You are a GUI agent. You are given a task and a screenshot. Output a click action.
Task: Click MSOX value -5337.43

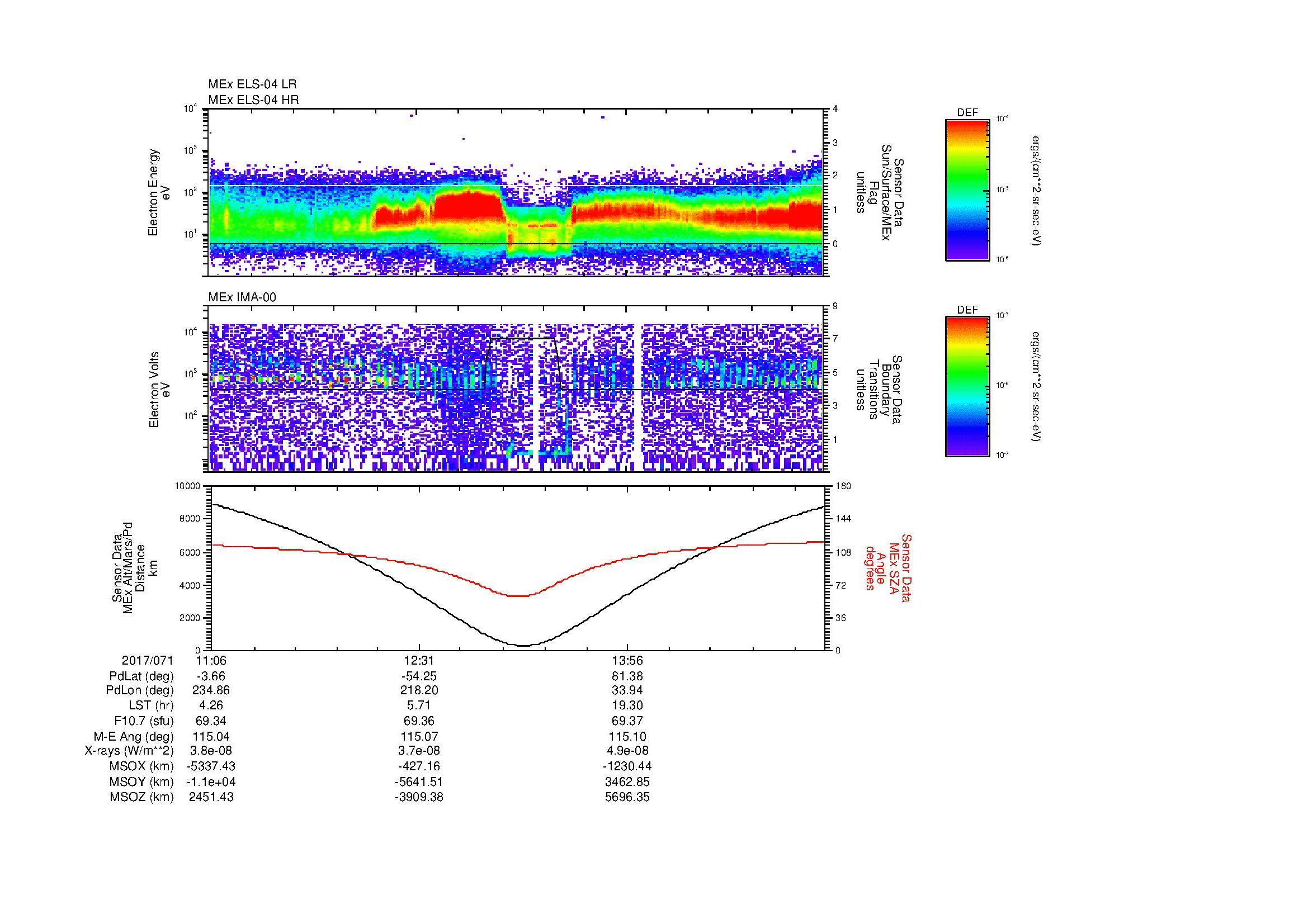coord(211,766)
